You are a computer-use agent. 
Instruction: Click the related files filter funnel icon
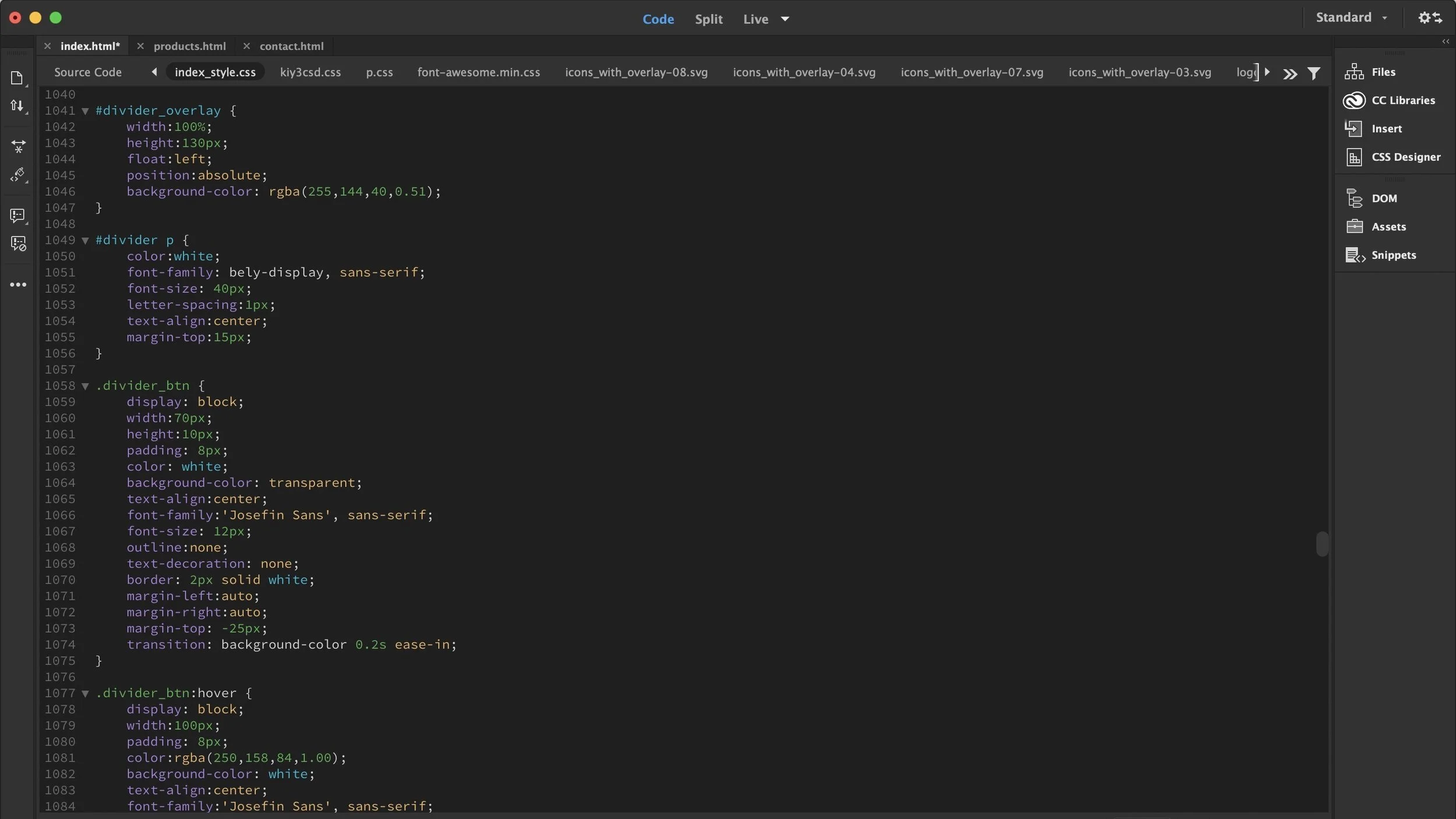[x=1313, y=73]
